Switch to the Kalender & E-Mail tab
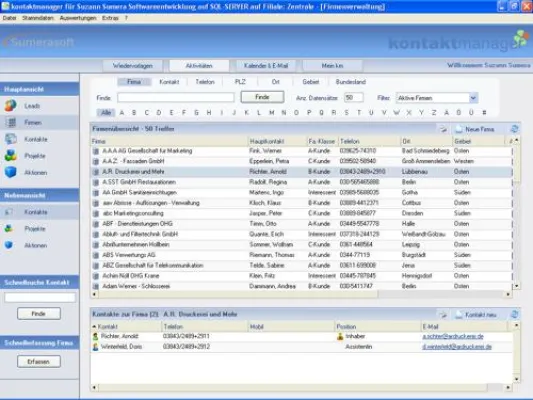 [266, 66]
